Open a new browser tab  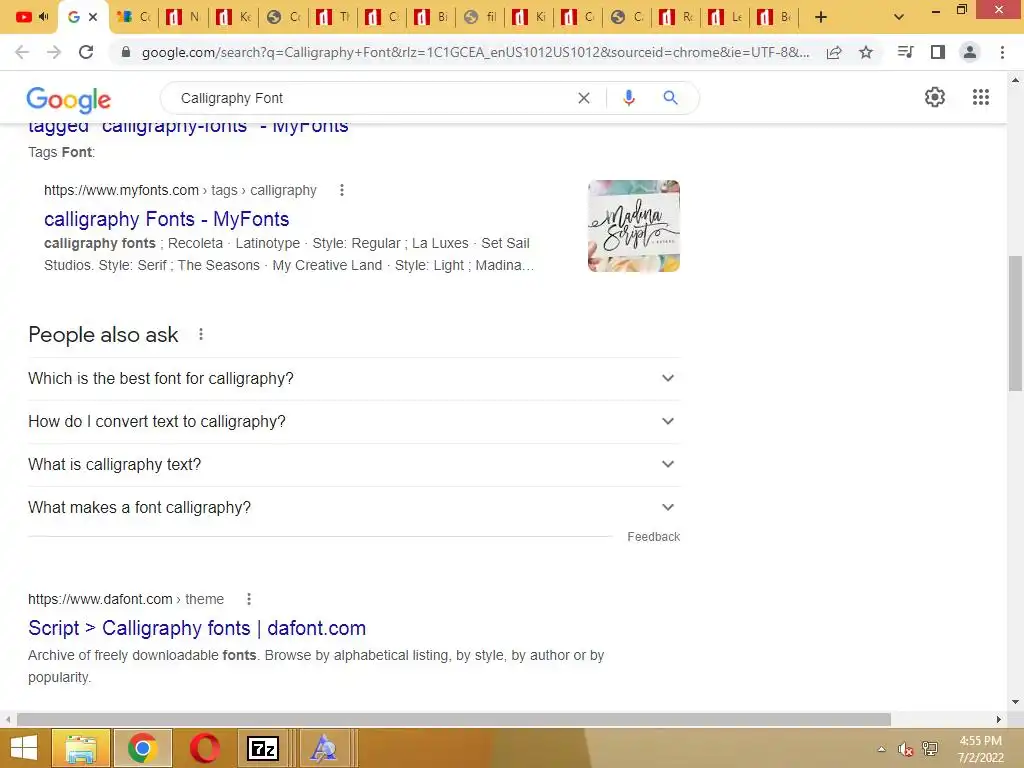tap(821, 17)
